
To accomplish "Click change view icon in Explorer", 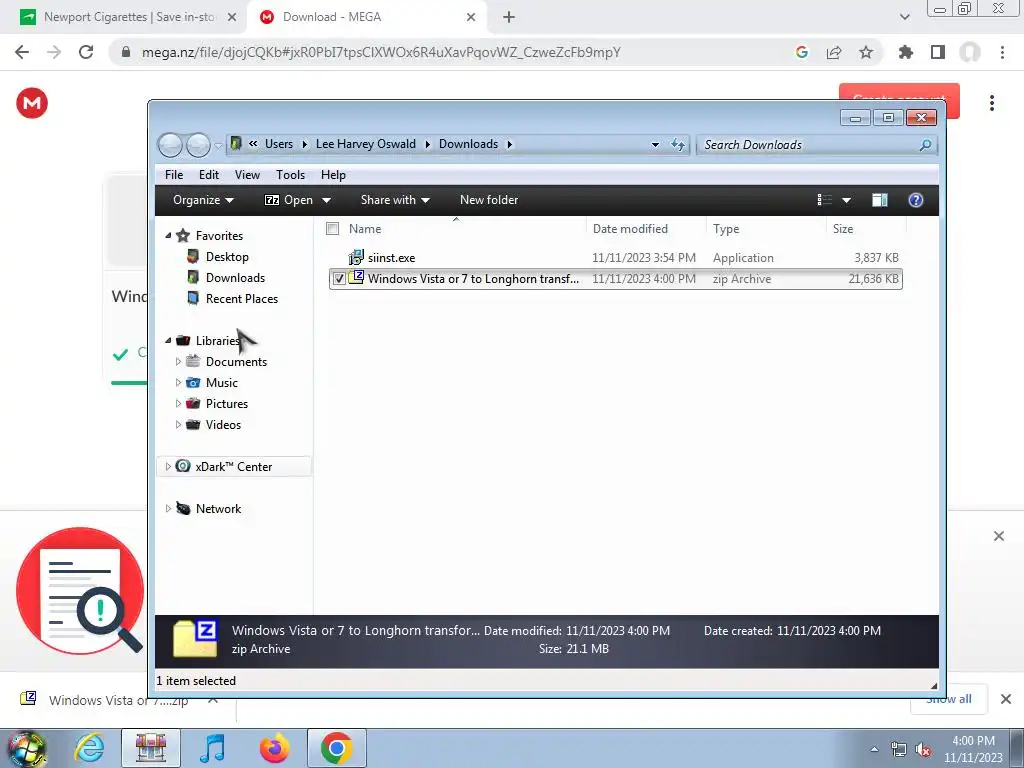I will coord(825,200).
